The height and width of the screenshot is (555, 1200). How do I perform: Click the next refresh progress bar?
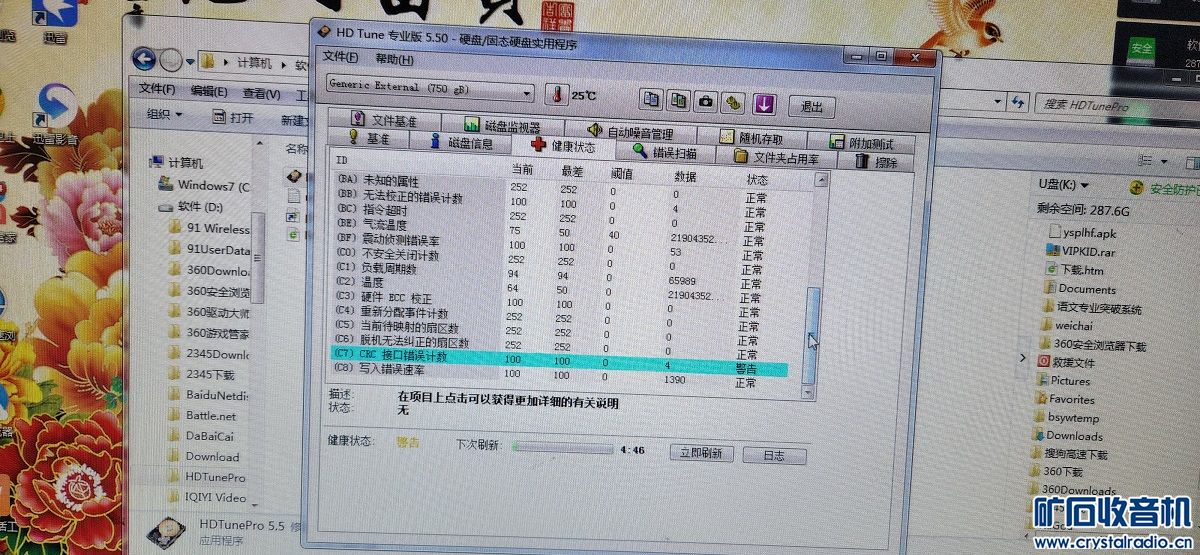[x=563, y=449]
